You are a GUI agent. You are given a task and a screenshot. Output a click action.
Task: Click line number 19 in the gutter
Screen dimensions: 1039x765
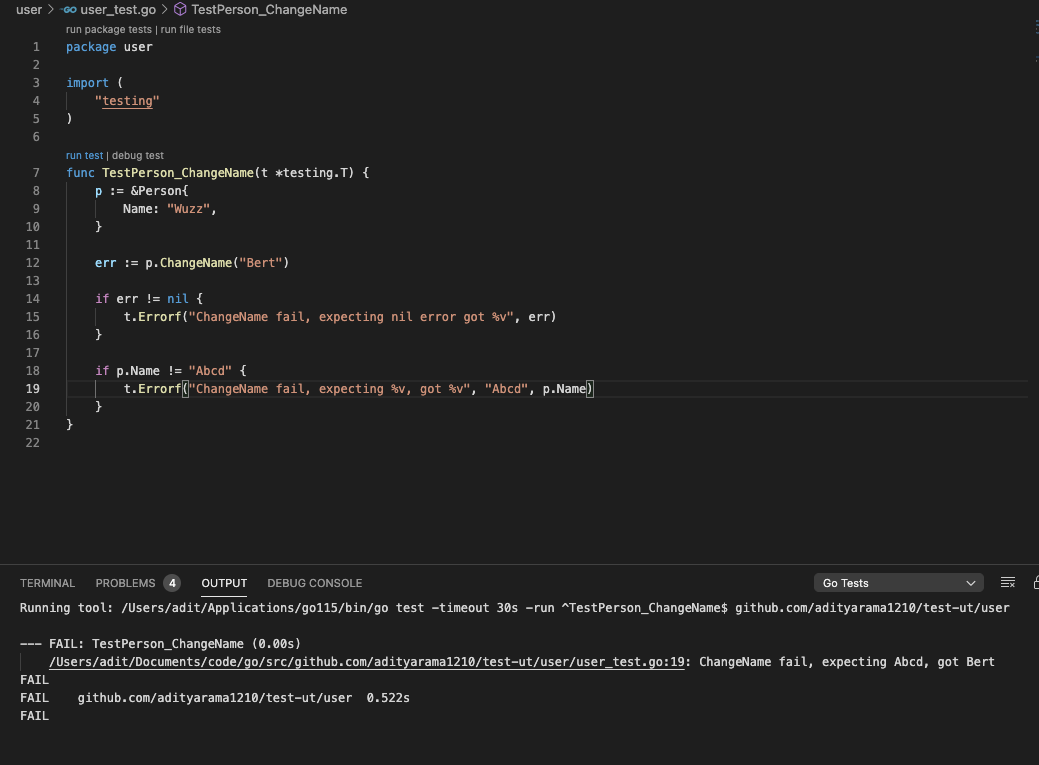[x=33, y=388]
